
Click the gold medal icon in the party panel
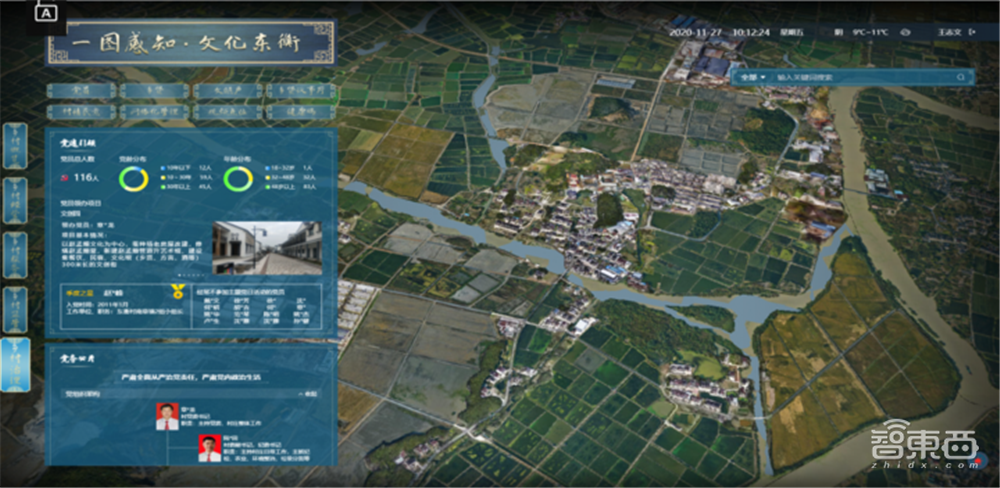point(178,291)
